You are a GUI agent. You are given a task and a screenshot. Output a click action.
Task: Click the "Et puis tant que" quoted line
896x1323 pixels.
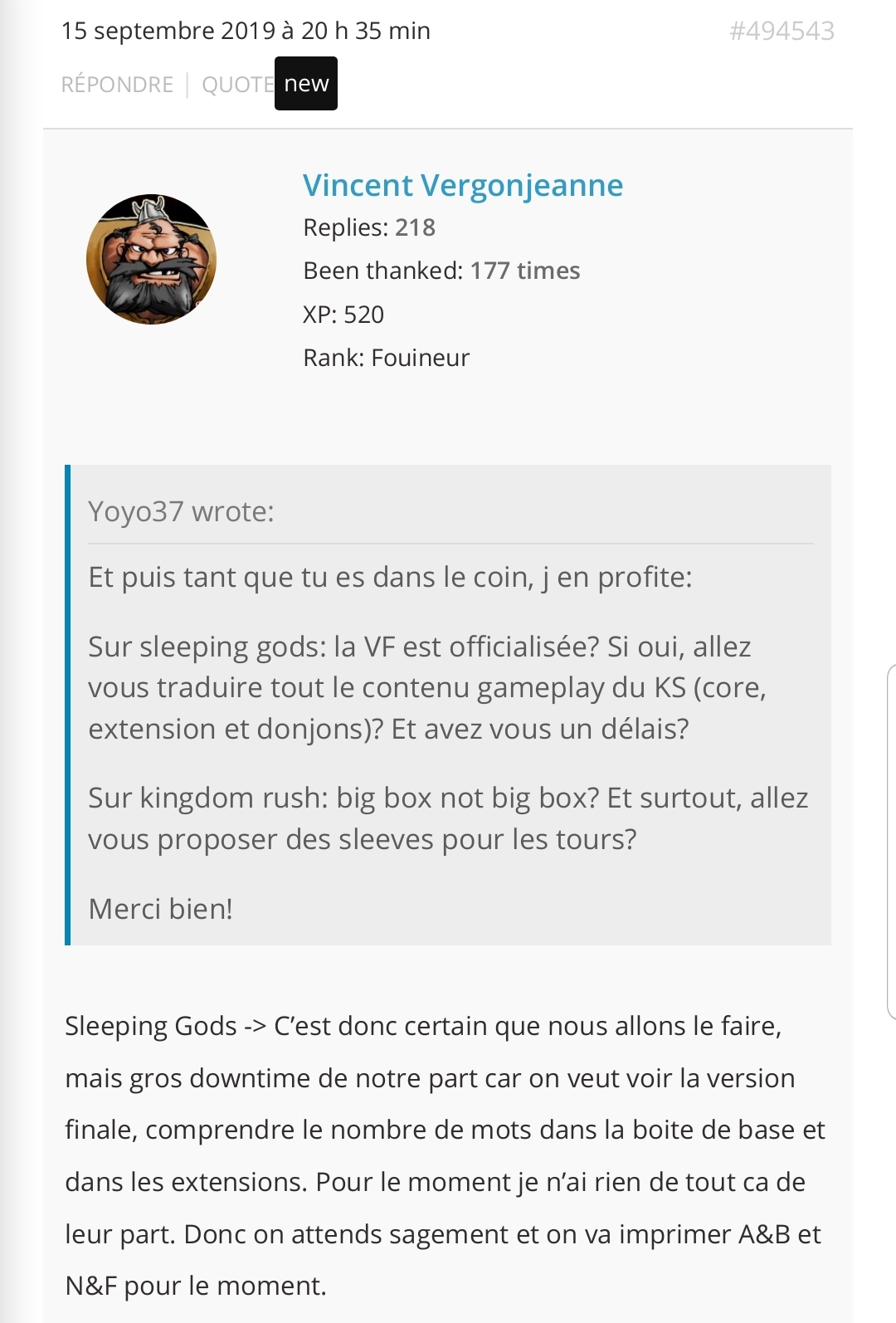(x=390, y=577)
